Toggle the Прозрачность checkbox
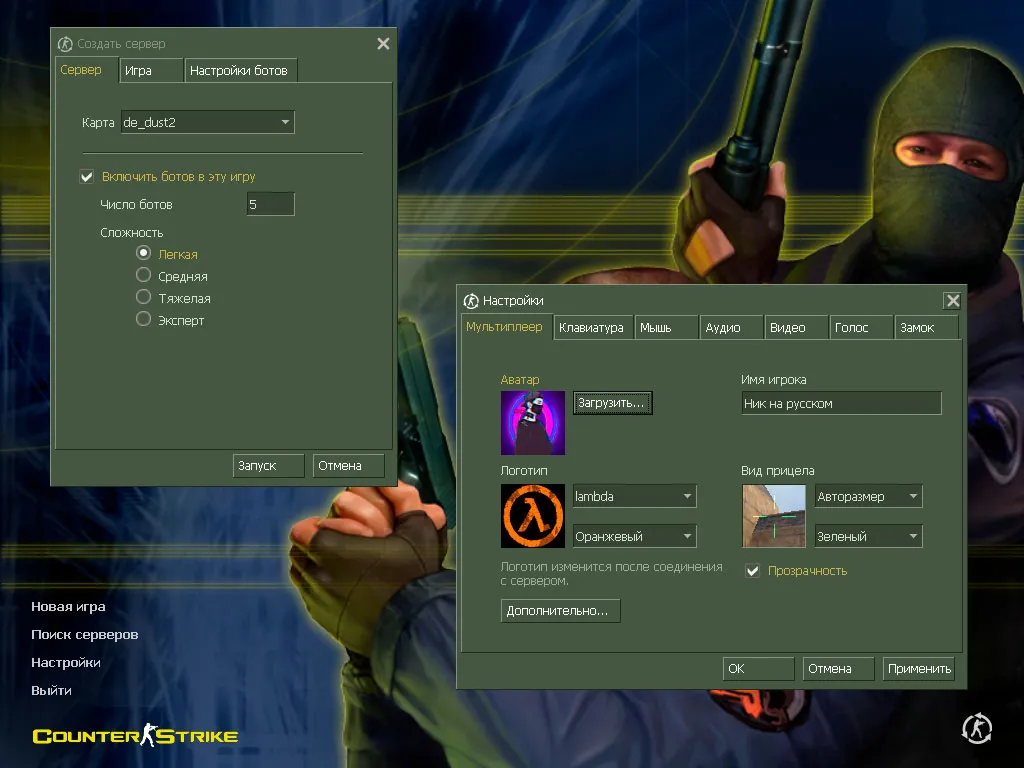The height and width of the screenshot is (768, 1024). 752,571
